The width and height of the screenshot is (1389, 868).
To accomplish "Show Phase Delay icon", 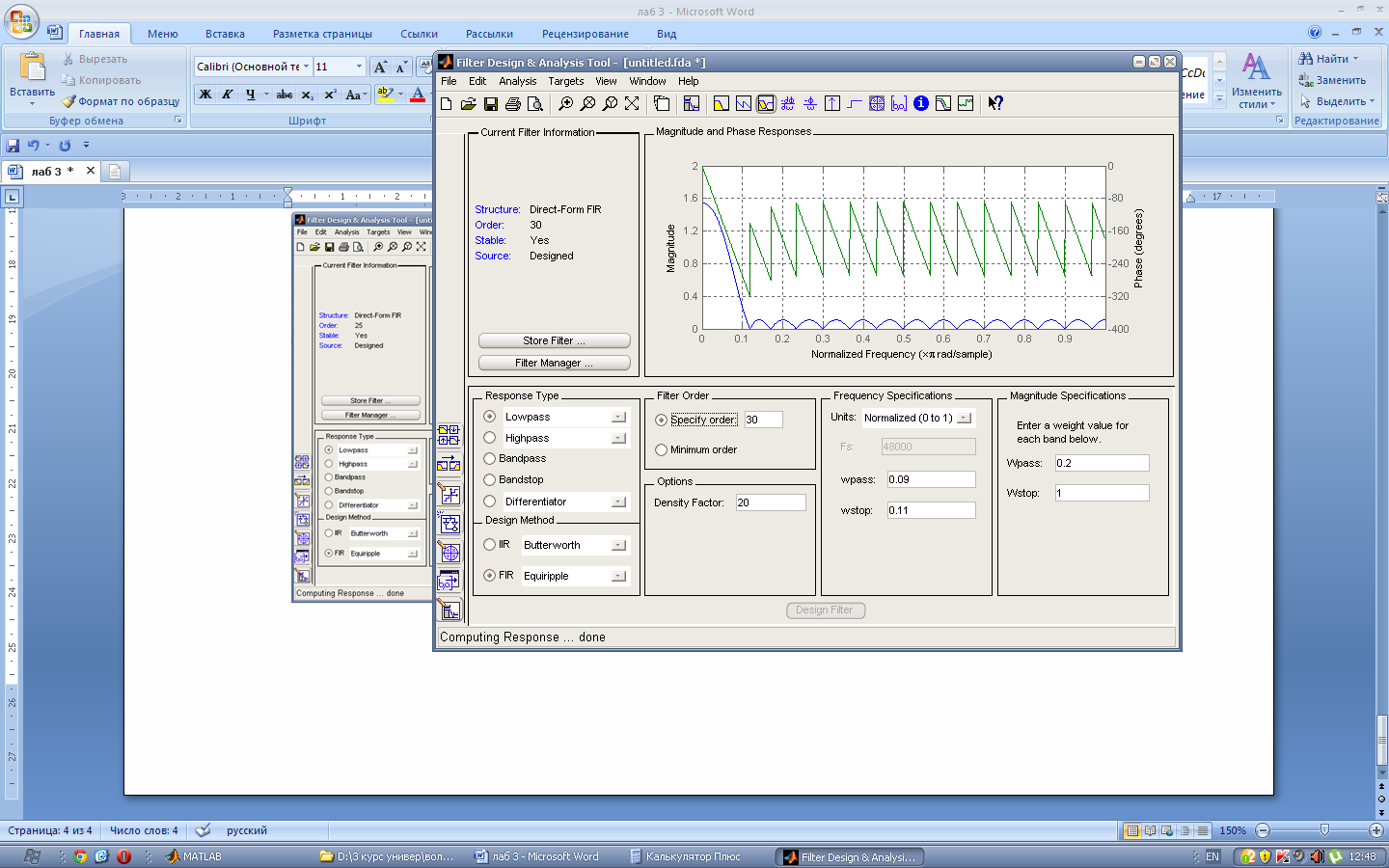I will click(x=810, y=103).
